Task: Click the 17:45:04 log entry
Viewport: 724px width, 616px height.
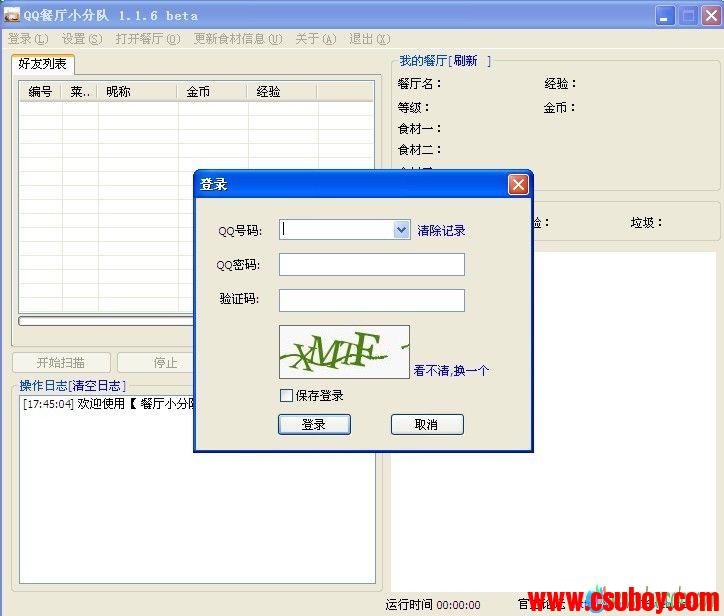Action: 110,404
